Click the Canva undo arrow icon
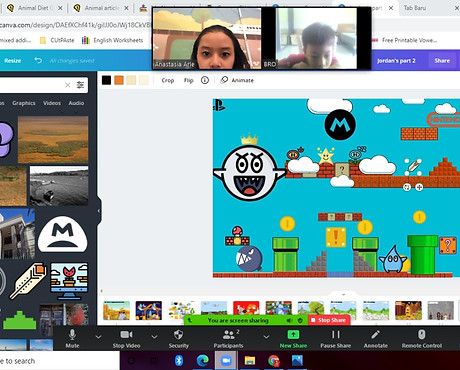 pos(38,60)
